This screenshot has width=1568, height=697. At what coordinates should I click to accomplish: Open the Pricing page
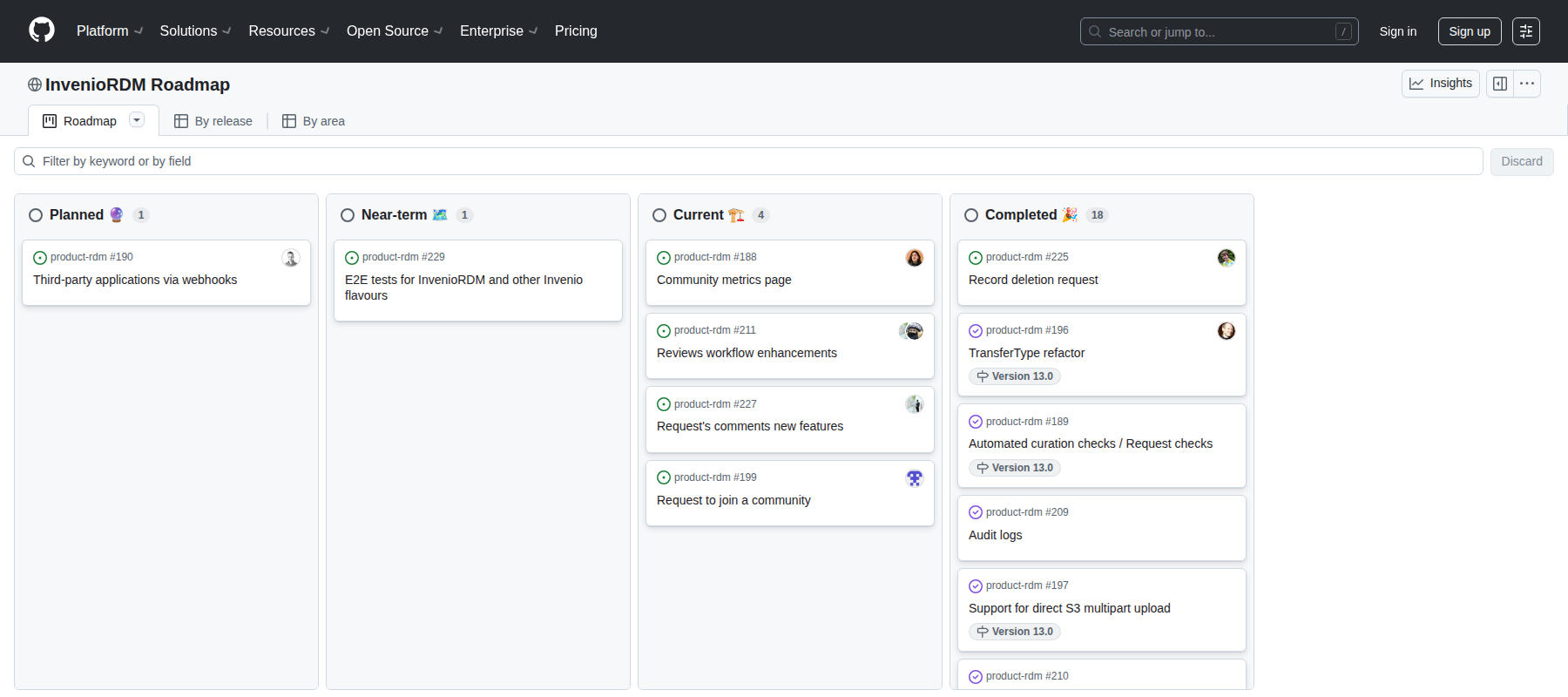(576, 31)
